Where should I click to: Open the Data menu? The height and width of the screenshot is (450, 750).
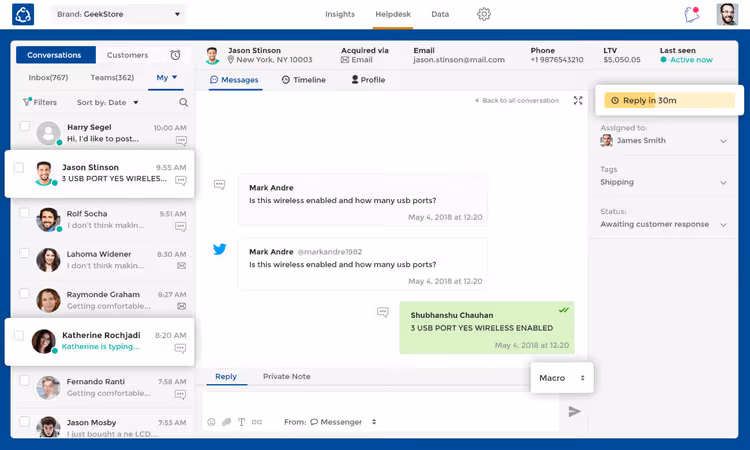[440, 14]
